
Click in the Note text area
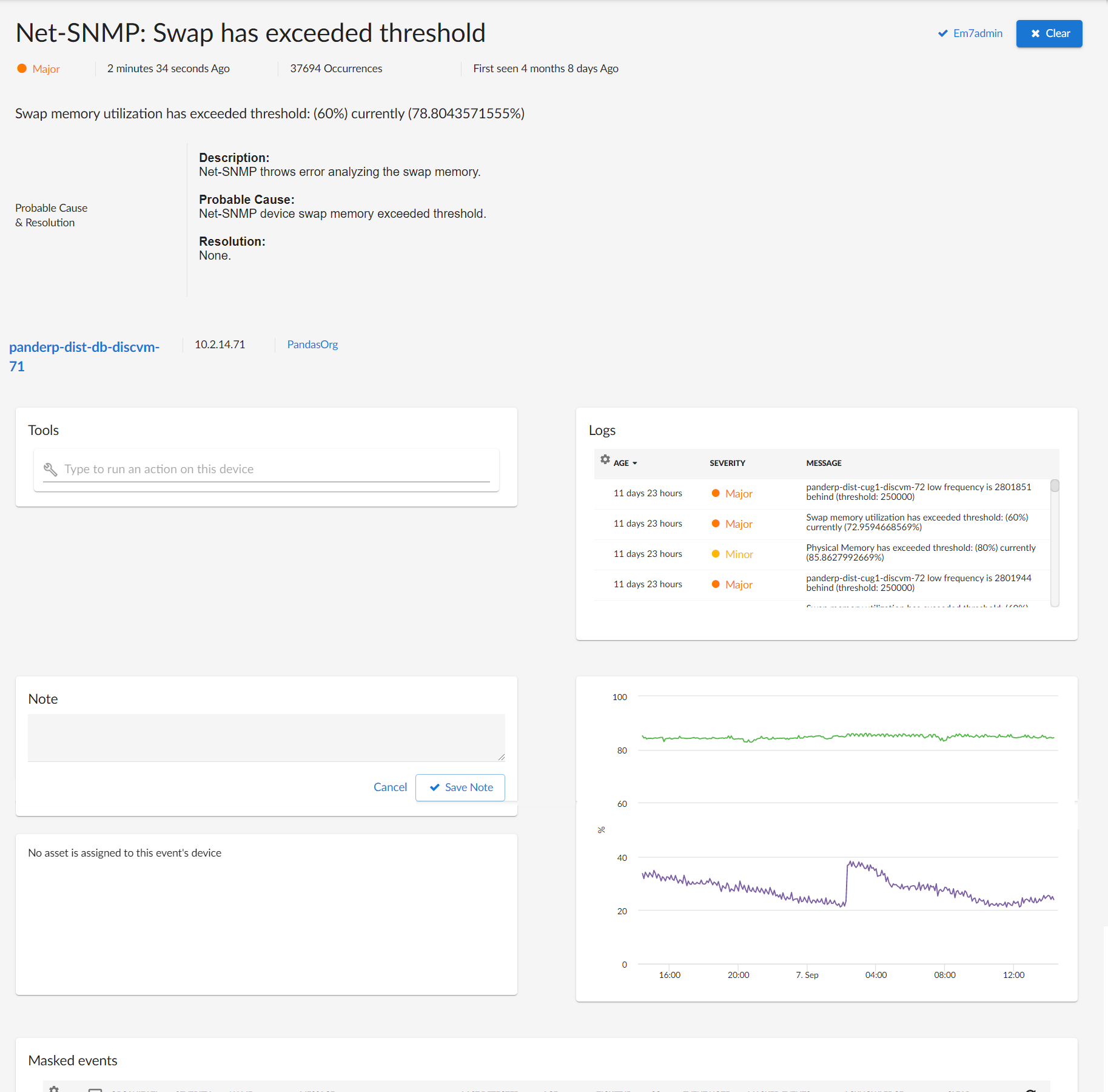266,738
